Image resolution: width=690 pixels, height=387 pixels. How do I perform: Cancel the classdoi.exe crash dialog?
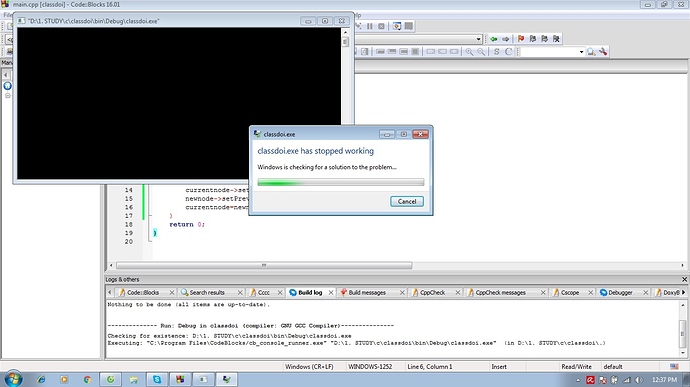coord(407,201)
